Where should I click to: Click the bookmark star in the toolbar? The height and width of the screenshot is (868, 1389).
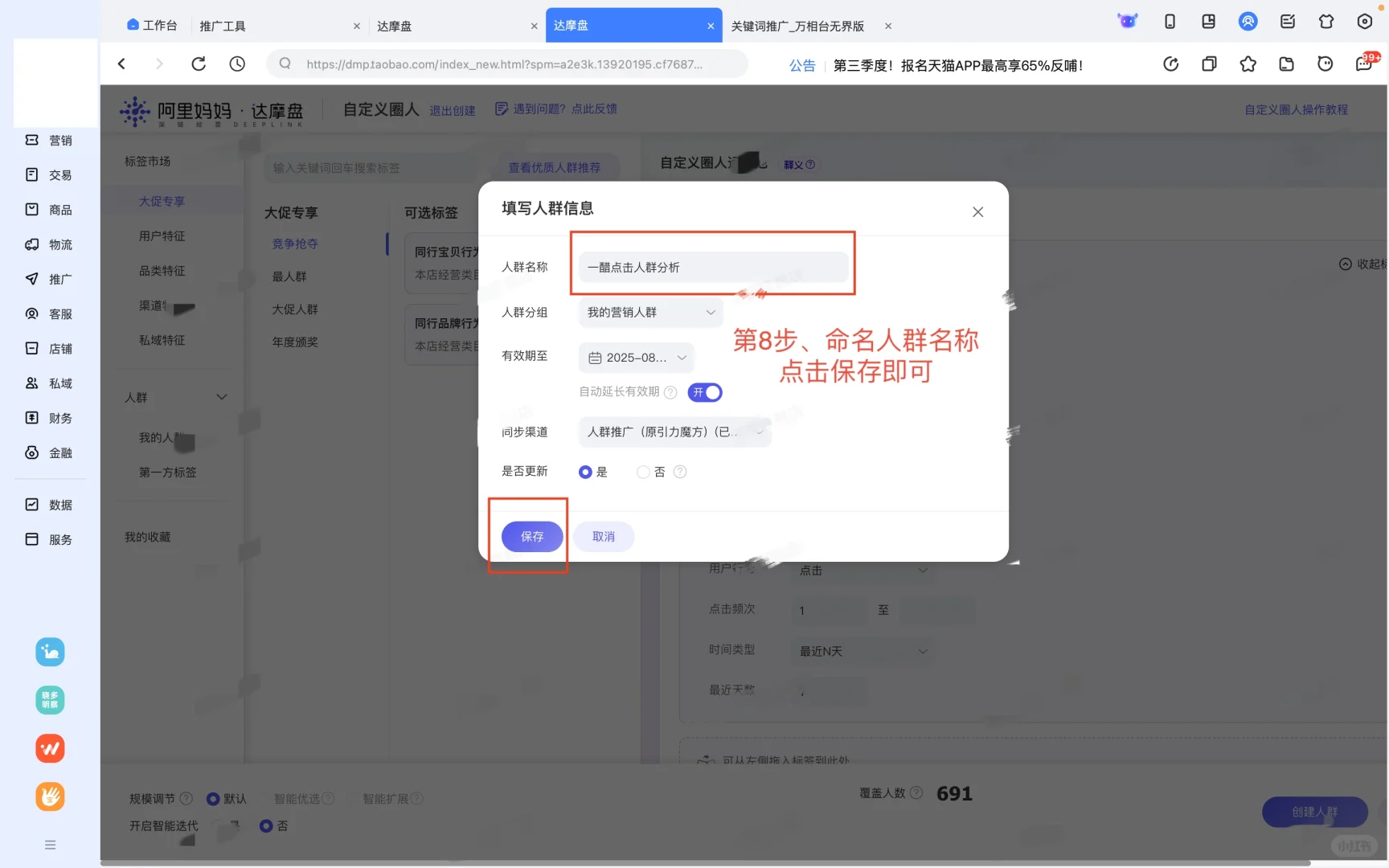point(1248,63)
